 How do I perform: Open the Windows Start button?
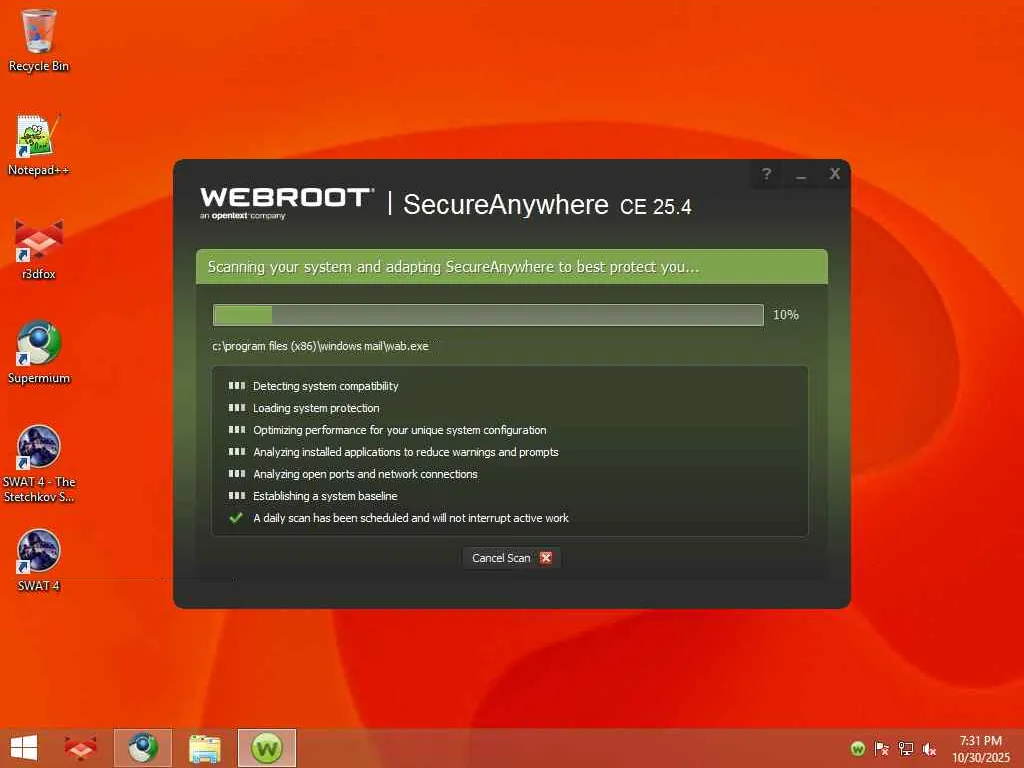(x=24, y=748)
